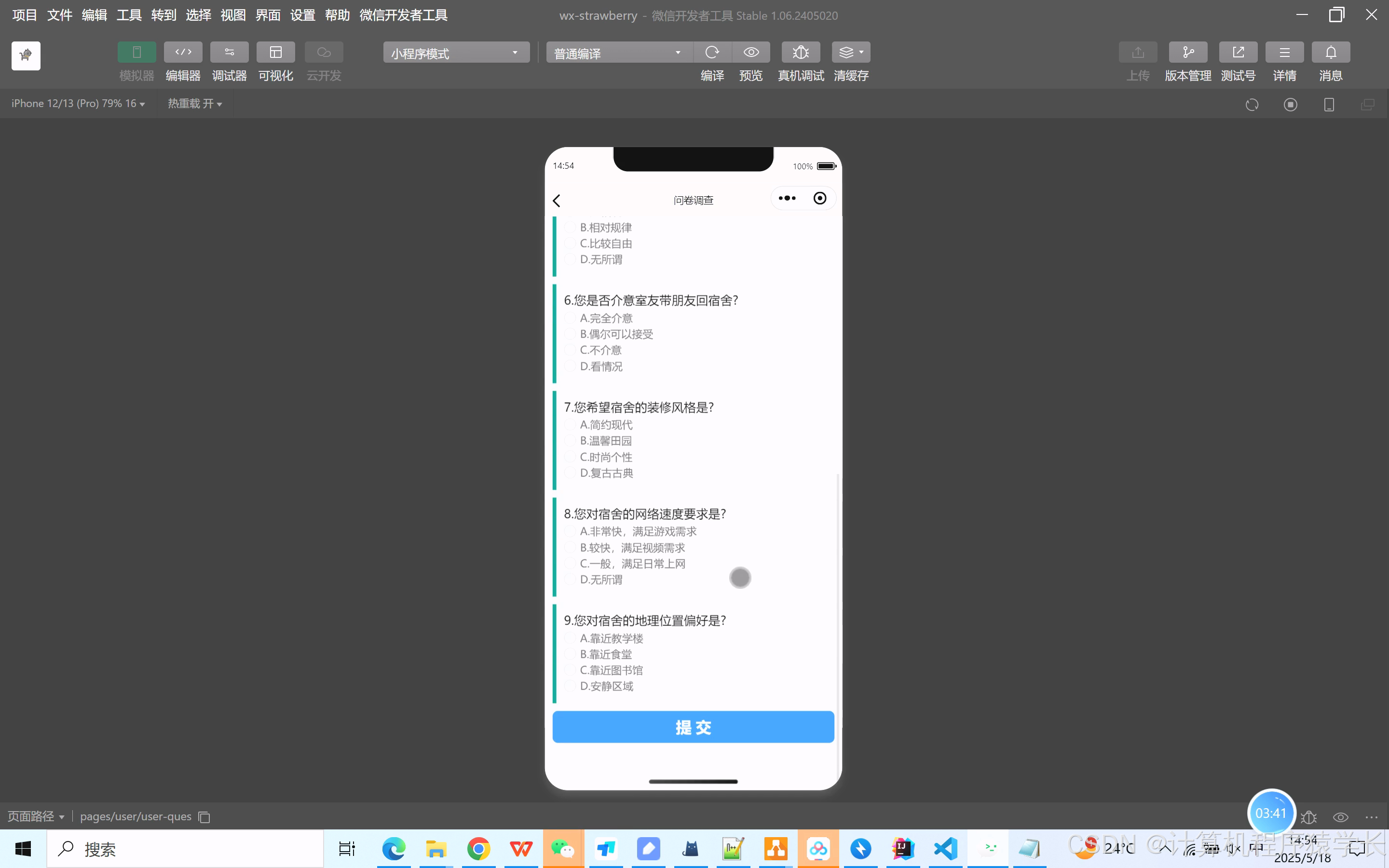Open the 模拟器 simulator panel
The image size is (1389, 868).
136,60
